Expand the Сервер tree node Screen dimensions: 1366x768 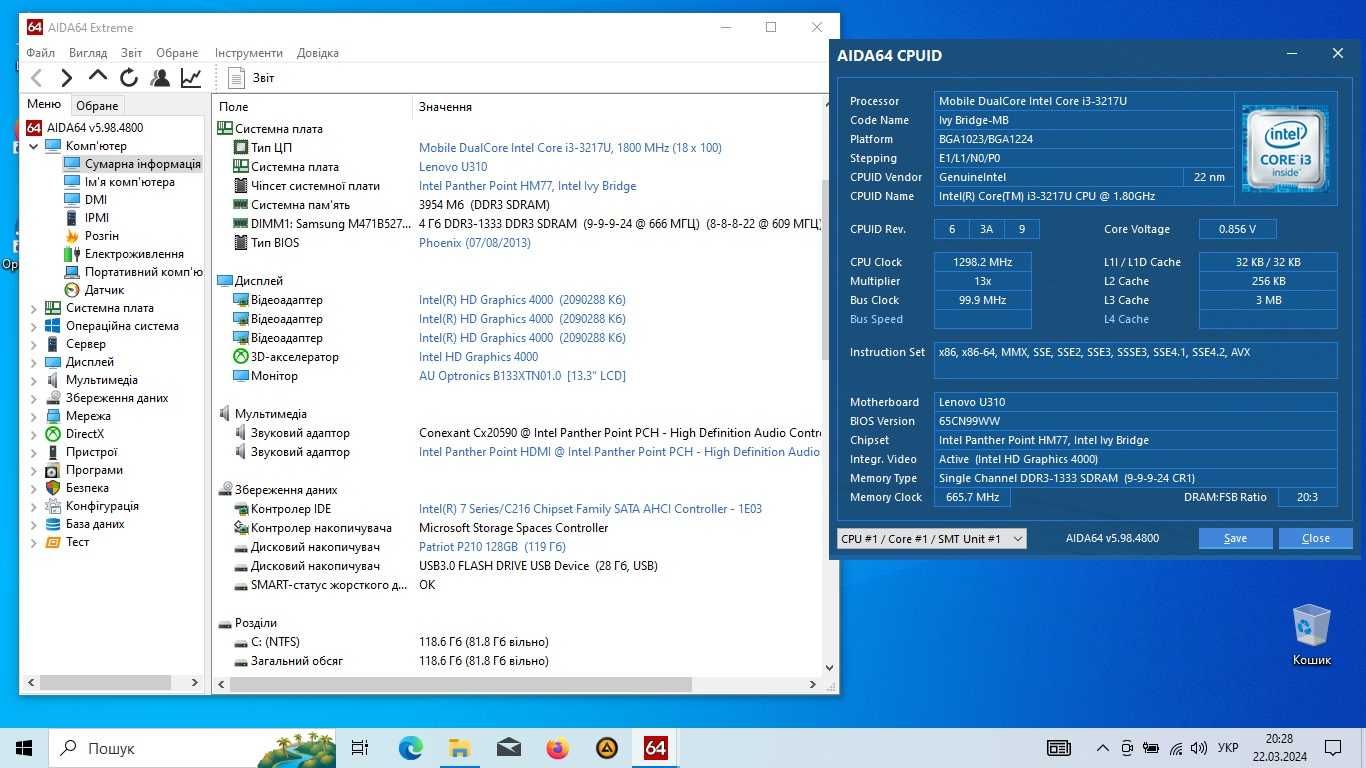pos(33,344)
